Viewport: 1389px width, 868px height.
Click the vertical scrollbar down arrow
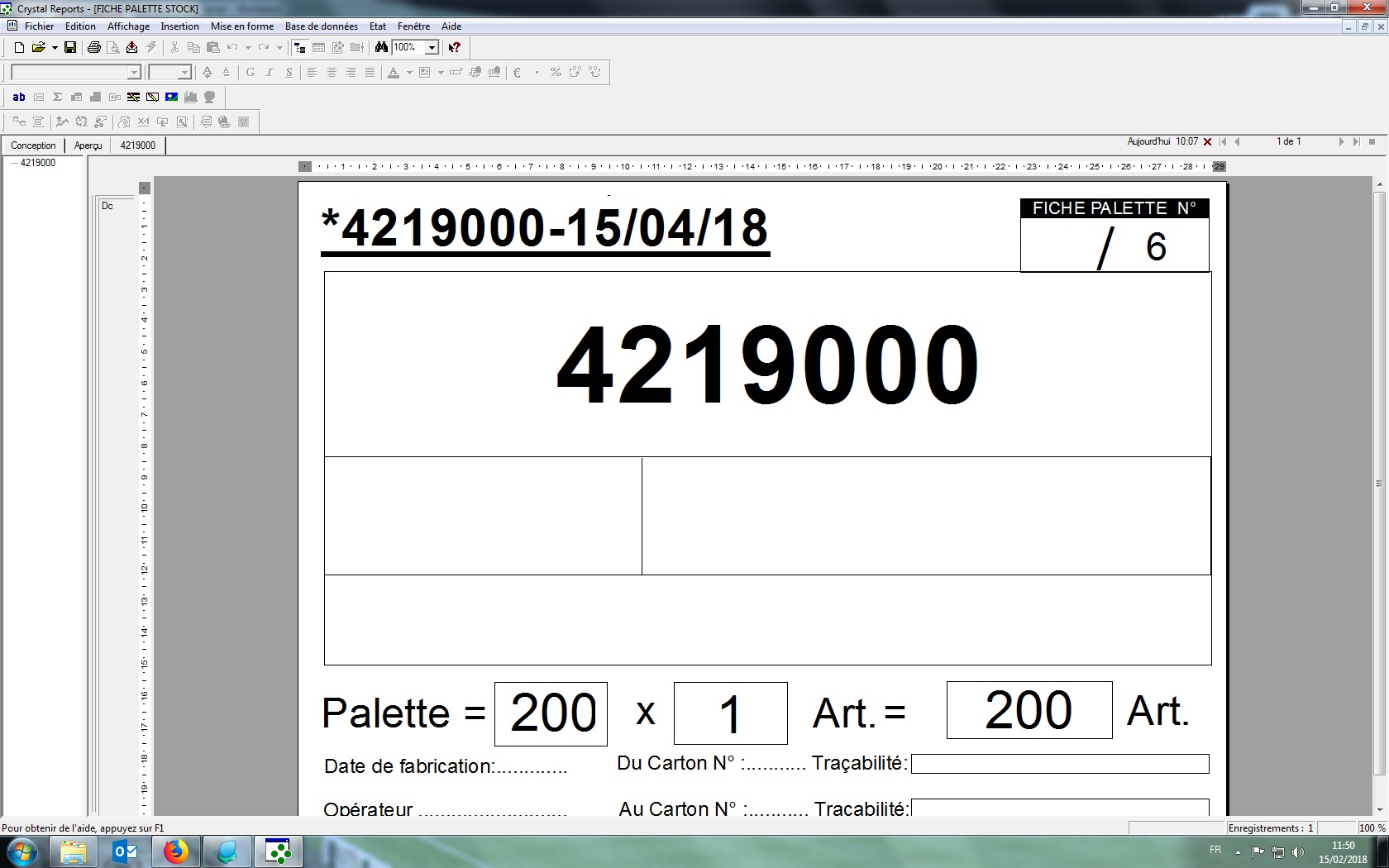pyautogui.click(x=1379, y=810)
